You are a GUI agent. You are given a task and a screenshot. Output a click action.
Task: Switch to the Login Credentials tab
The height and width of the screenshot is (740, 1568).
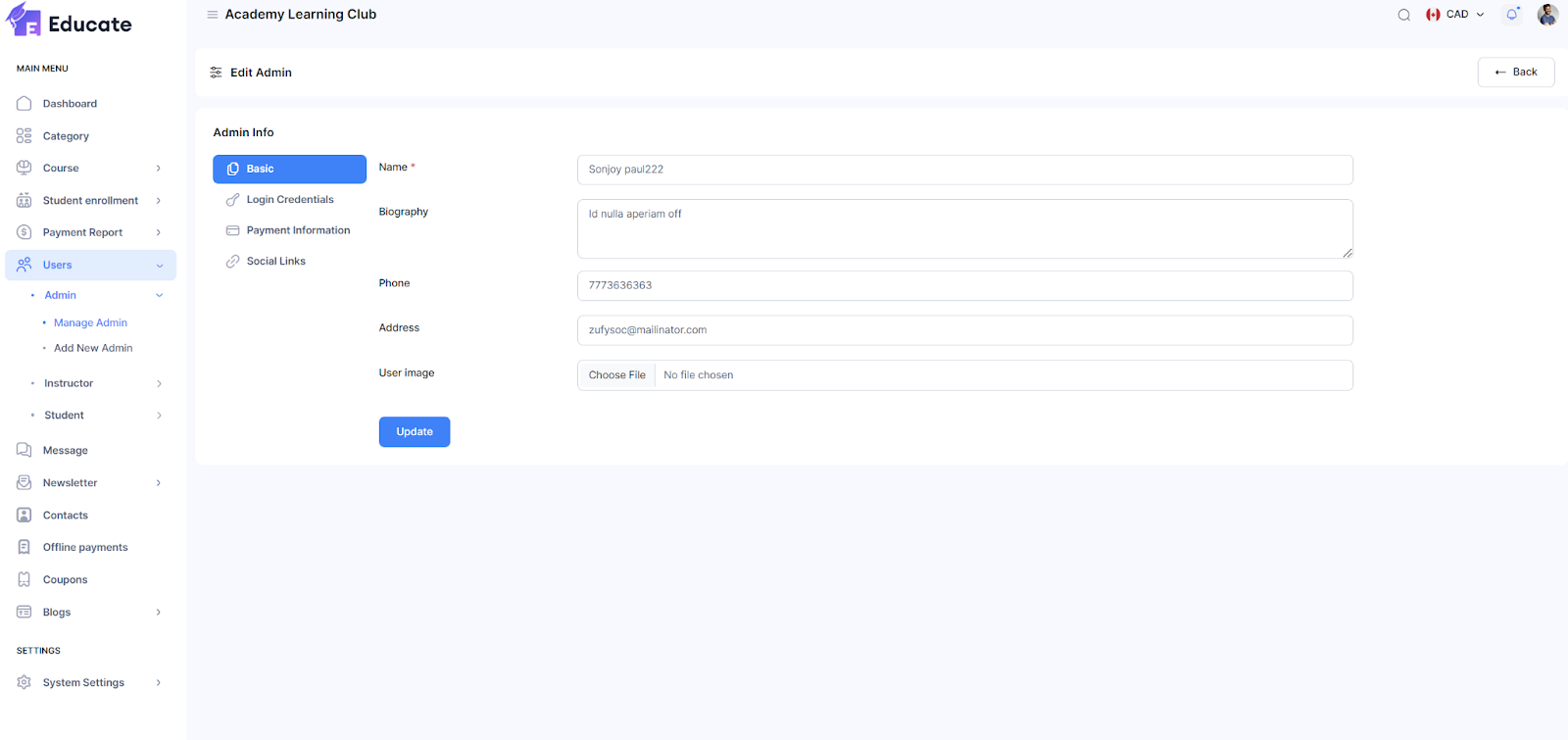[x=289, y=200]
